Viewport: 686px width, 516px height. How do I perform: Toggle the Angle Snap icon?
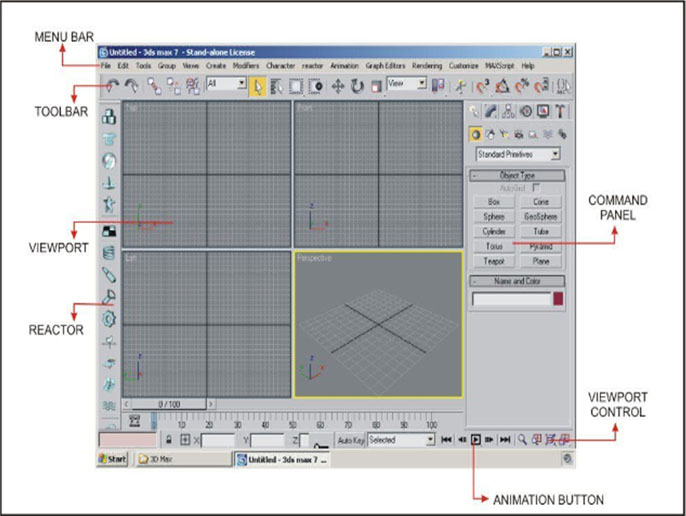[x=502, y=86]
